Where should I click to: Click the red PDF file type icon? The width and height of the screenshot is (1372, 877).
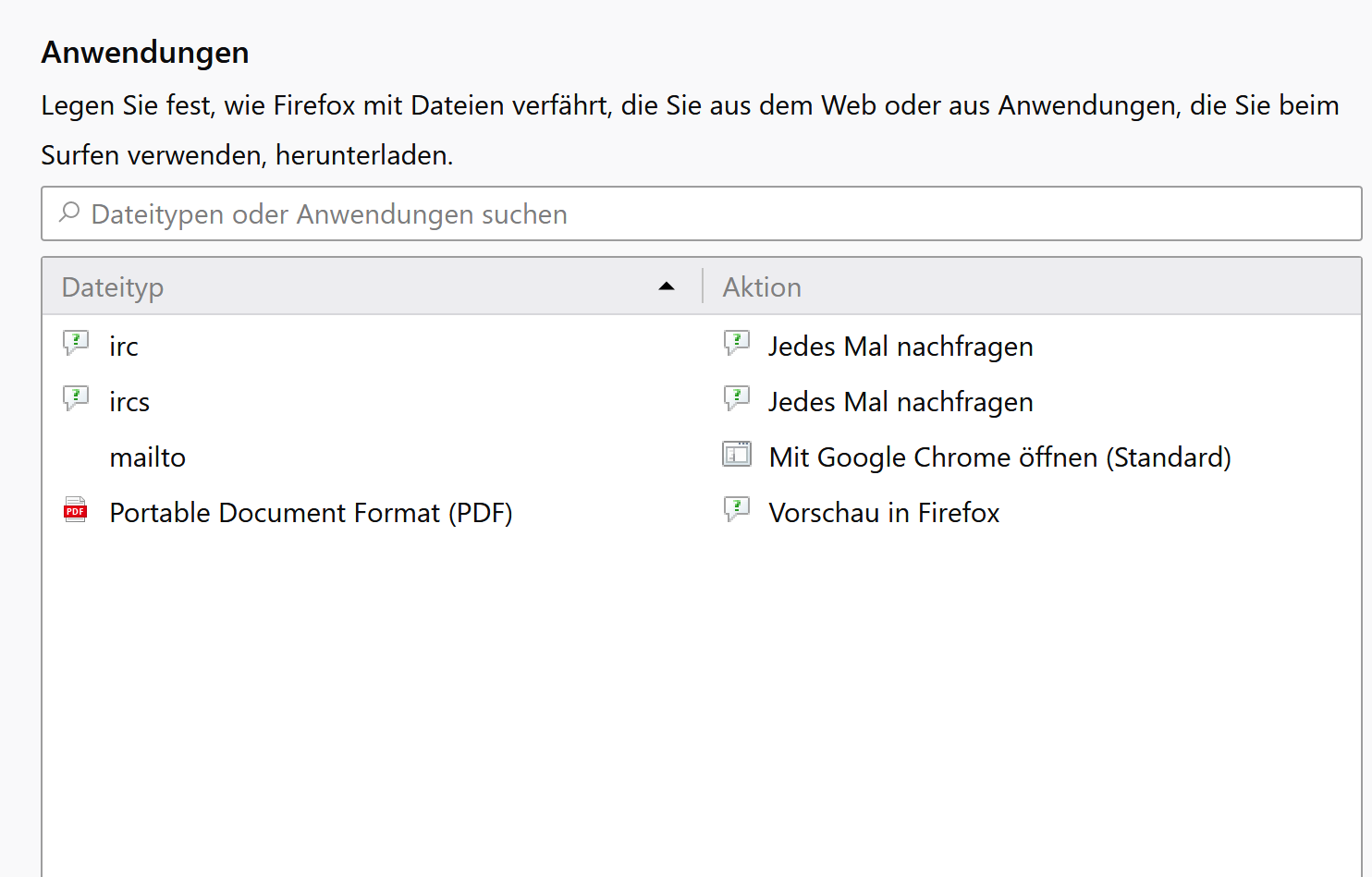75,511
